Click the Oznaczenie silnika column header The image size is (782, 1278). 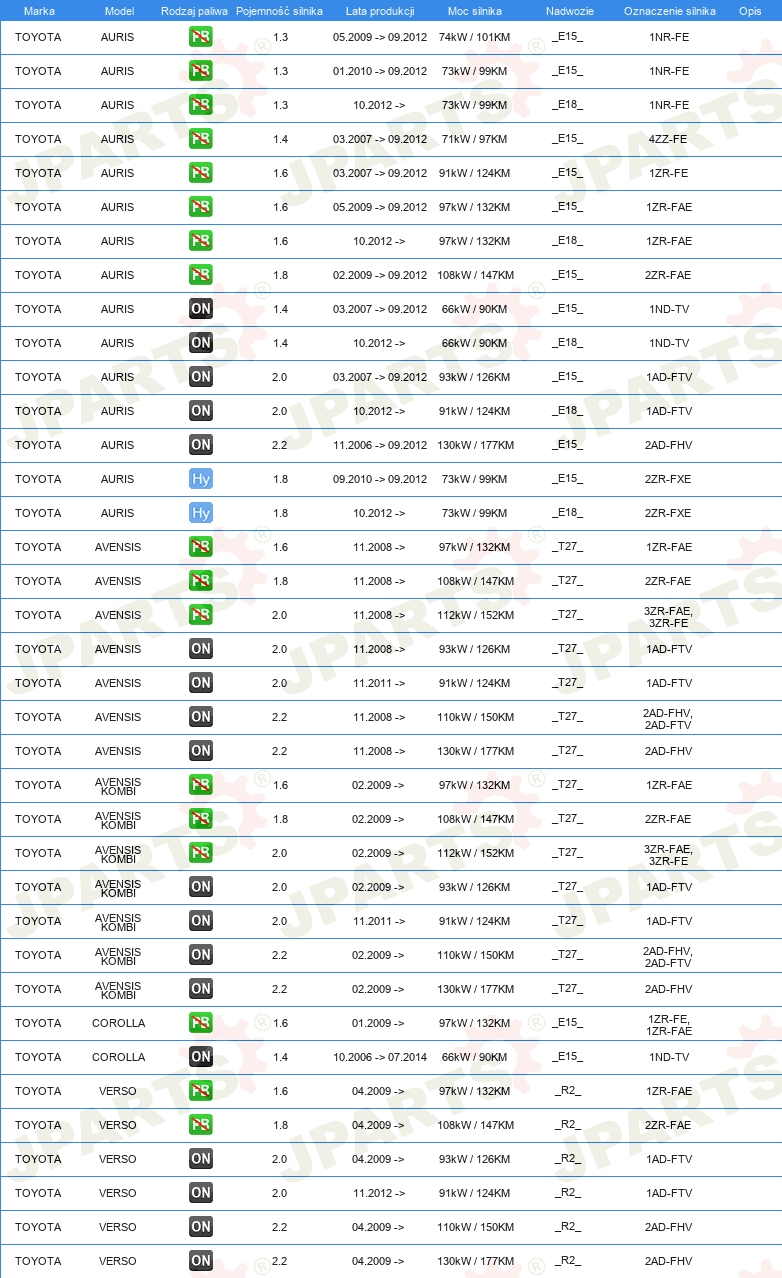pos(669,11)
